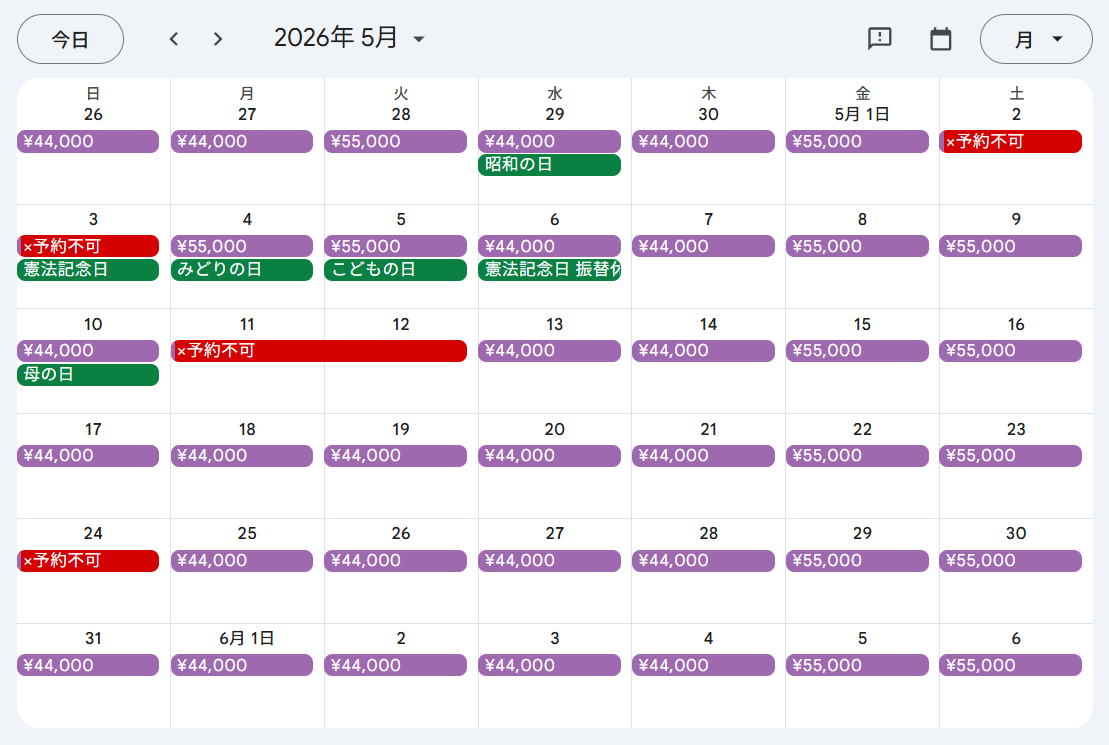
Task: Select the こどもの日 event on May 5
Action: (x=395, y=270)
